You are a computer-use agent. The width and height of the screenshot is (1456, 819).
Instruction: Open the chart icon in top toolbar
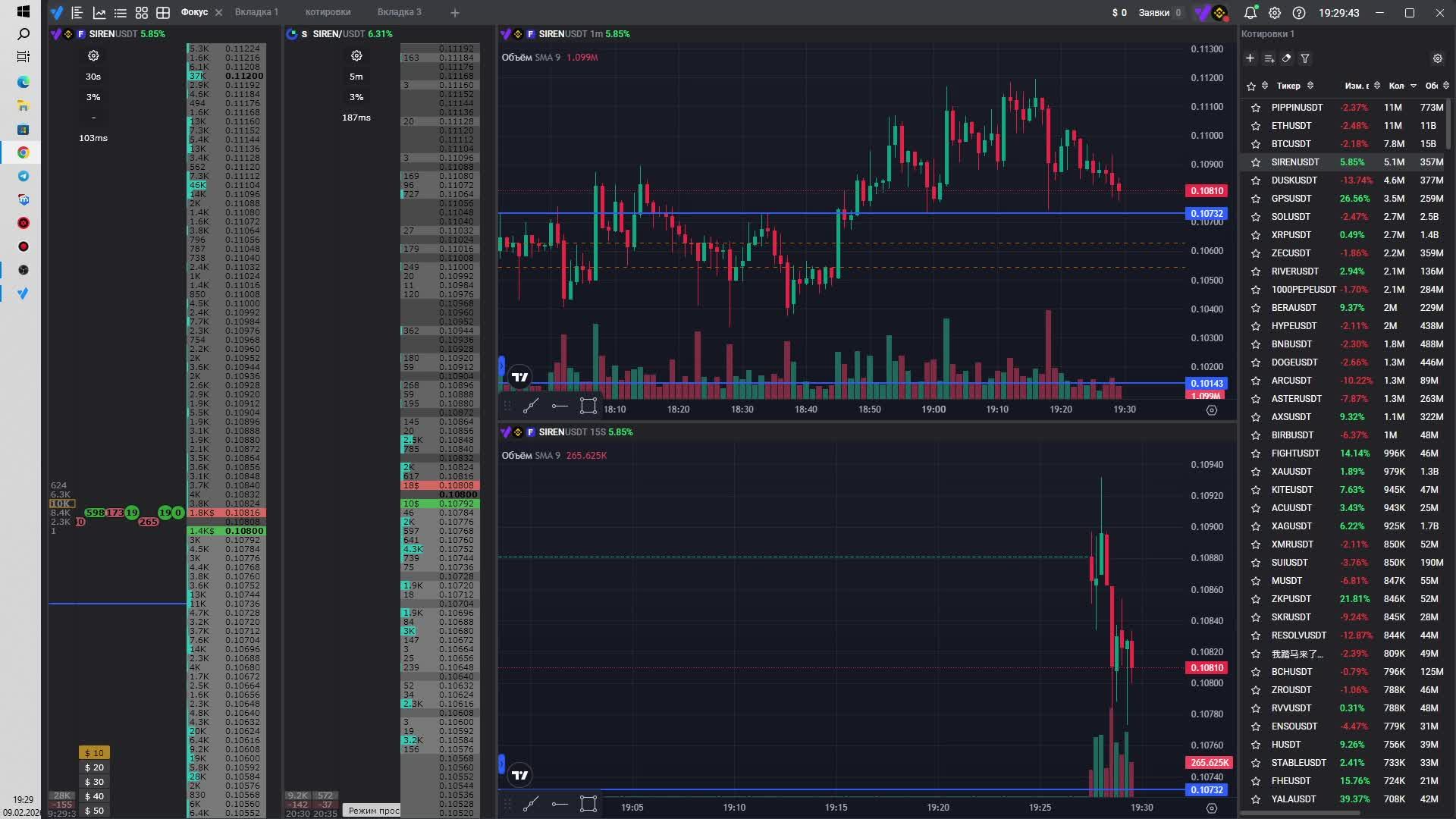pyautogui.click(x=99, y=13)
